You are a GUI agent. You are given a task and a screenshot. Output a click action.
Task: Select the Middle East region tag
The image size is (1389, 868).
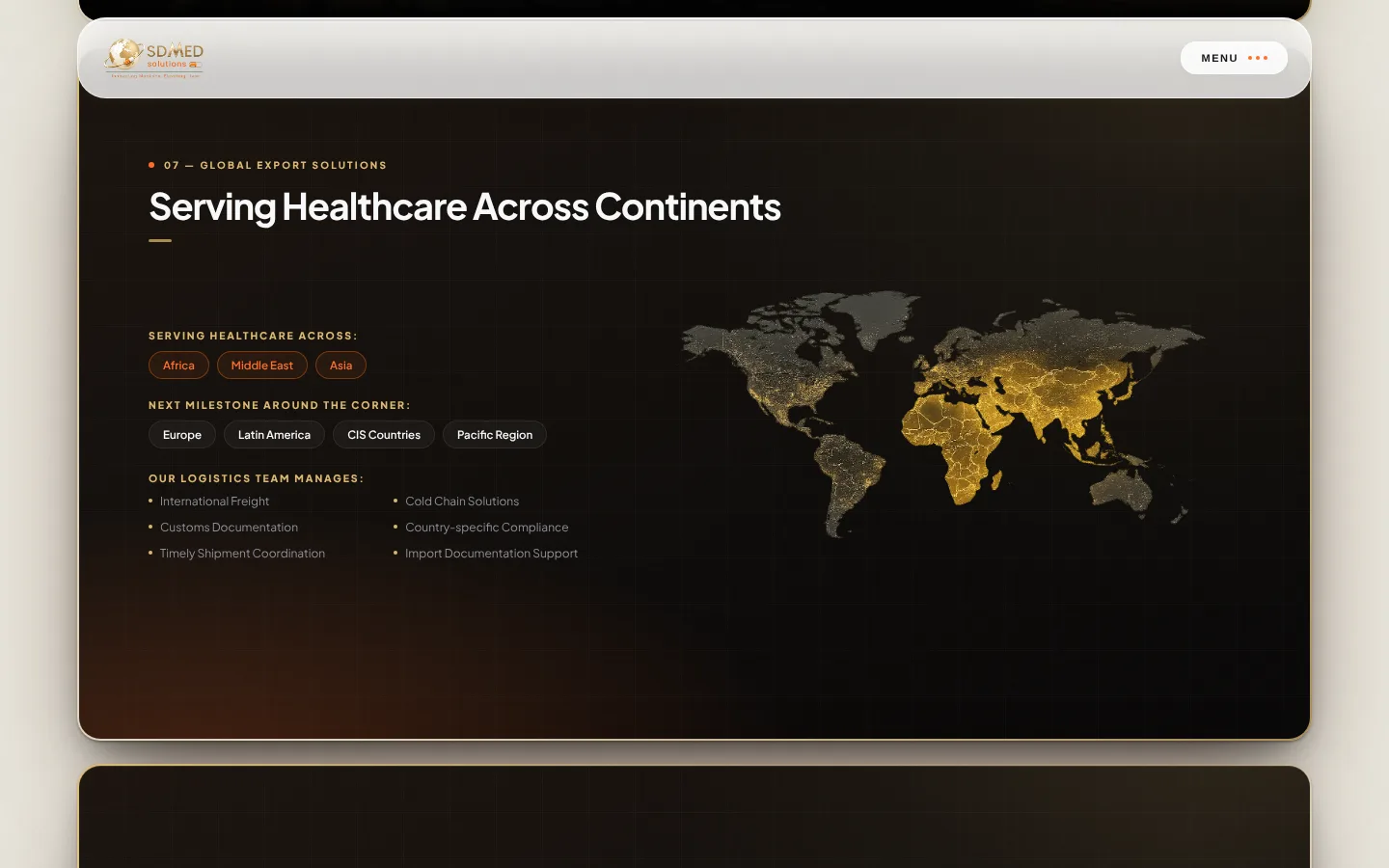(262, 366)
